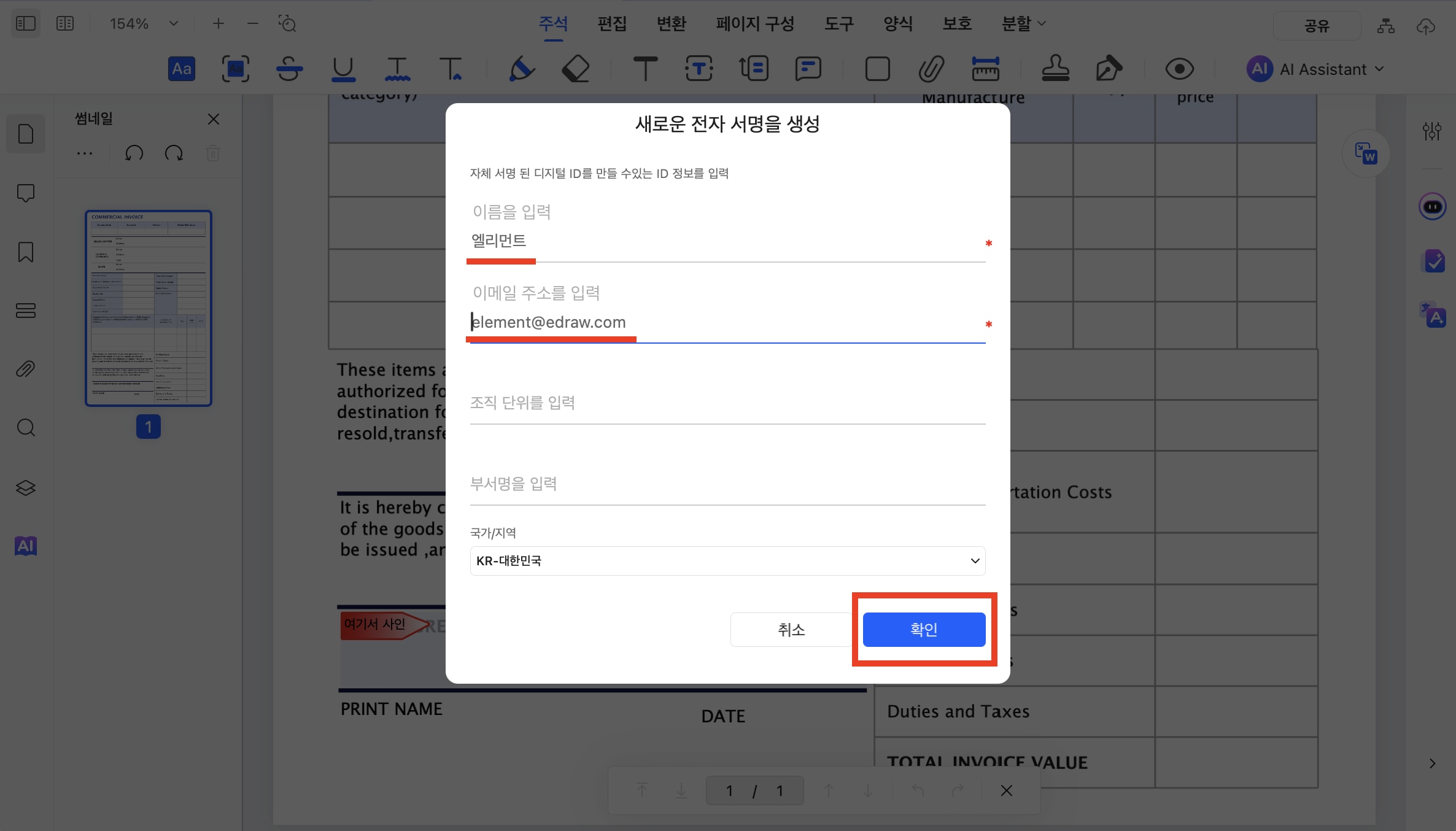Select the page 1 thumbnail
This screenshot has height=831, width=1456.
click(x=149, y=308)
